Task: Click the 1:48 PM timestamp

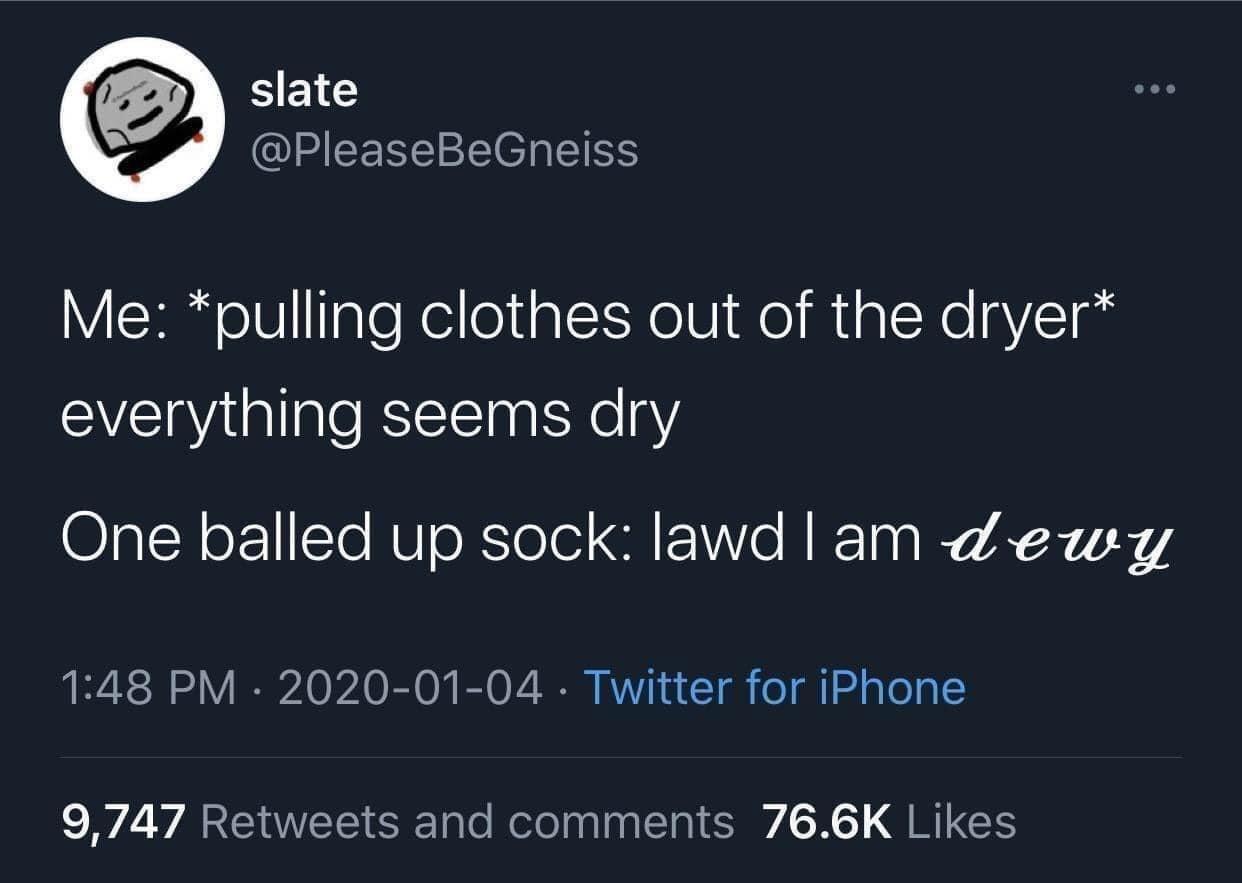Action: pyautogui.click(x=149, y=688)
